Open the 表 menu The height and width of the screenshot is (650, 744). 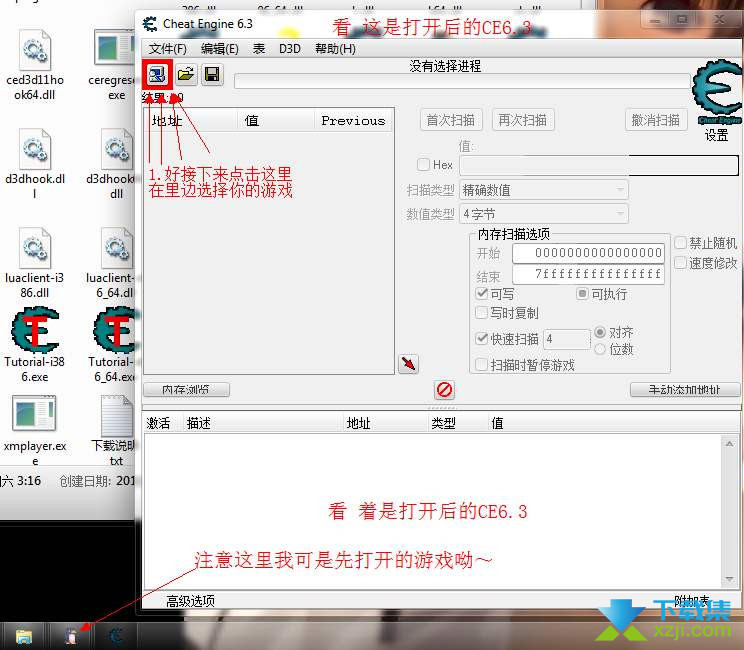pyautogui.click(x=259, y=49)
